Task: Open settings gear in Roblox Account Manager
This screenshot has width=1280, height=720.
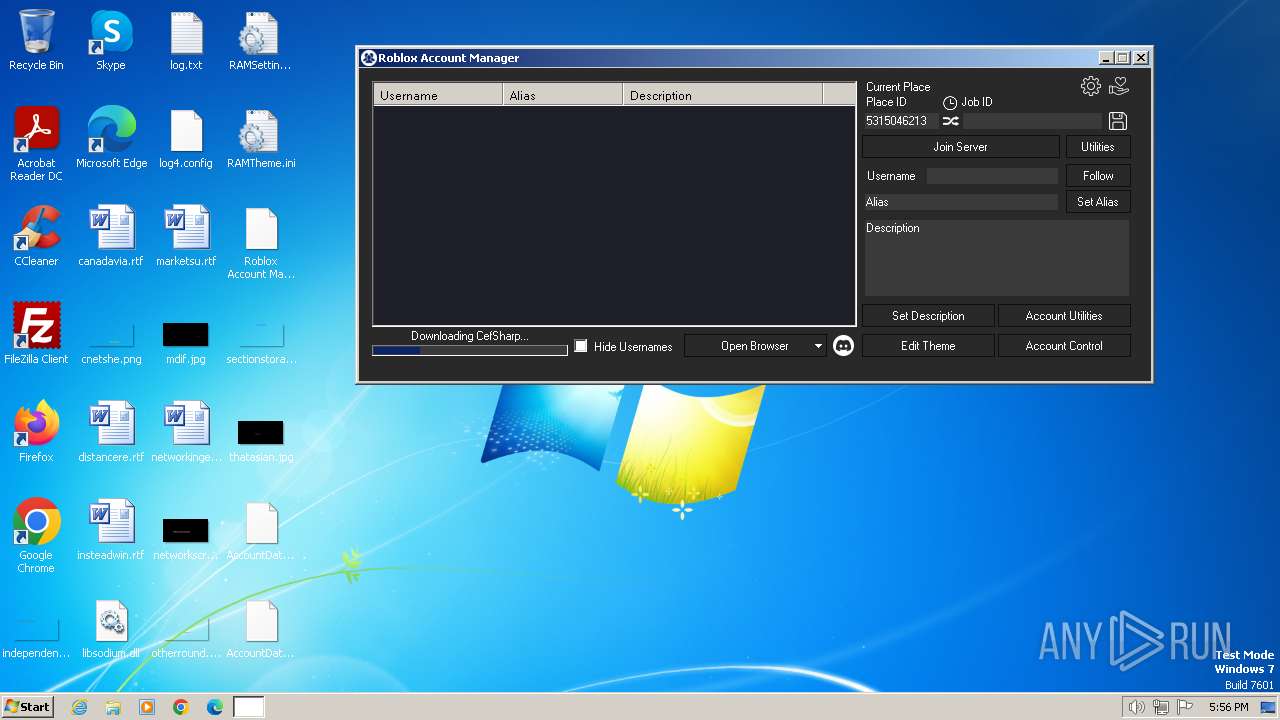Action: coord(1091,87)
